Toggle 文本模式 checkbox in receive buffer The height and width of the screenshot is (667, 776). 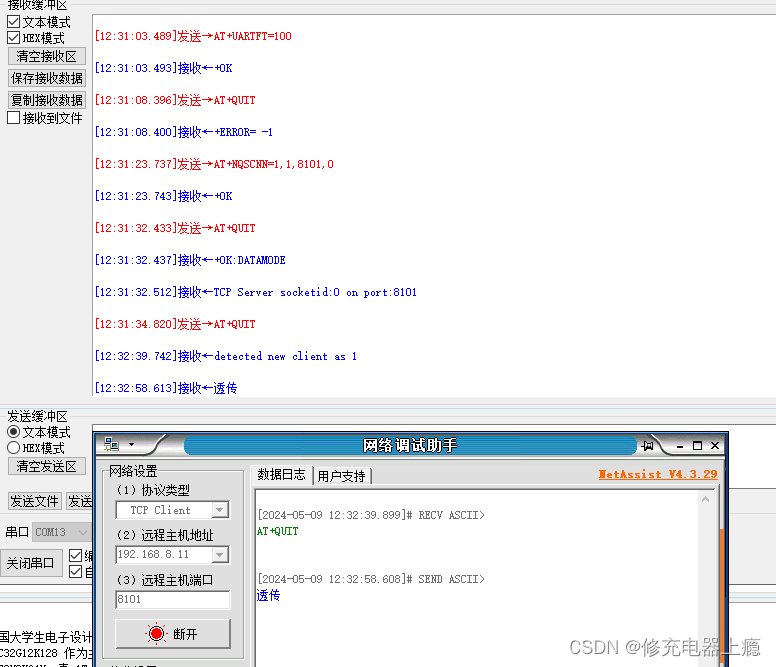pyautogui.click(x=14, y=22)
